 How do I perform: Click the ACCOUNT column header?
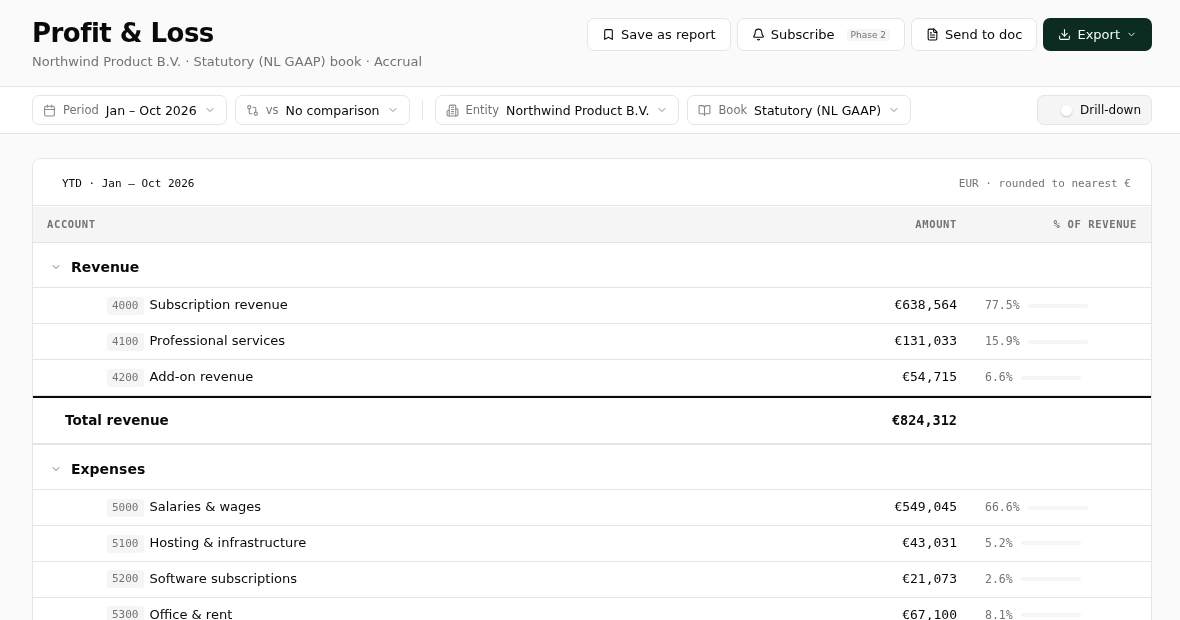71,224
